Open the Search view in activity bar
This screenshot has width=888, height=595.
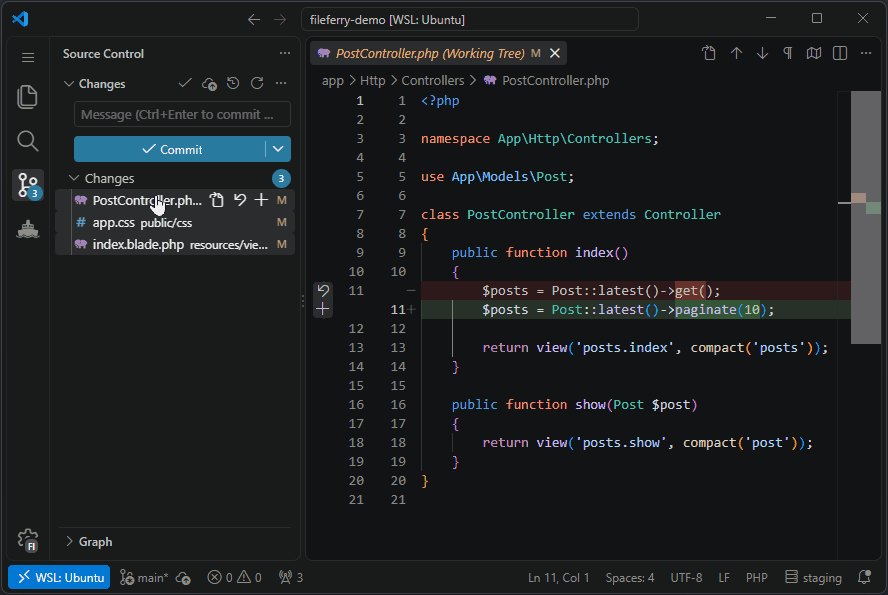[x=28, y=141]
